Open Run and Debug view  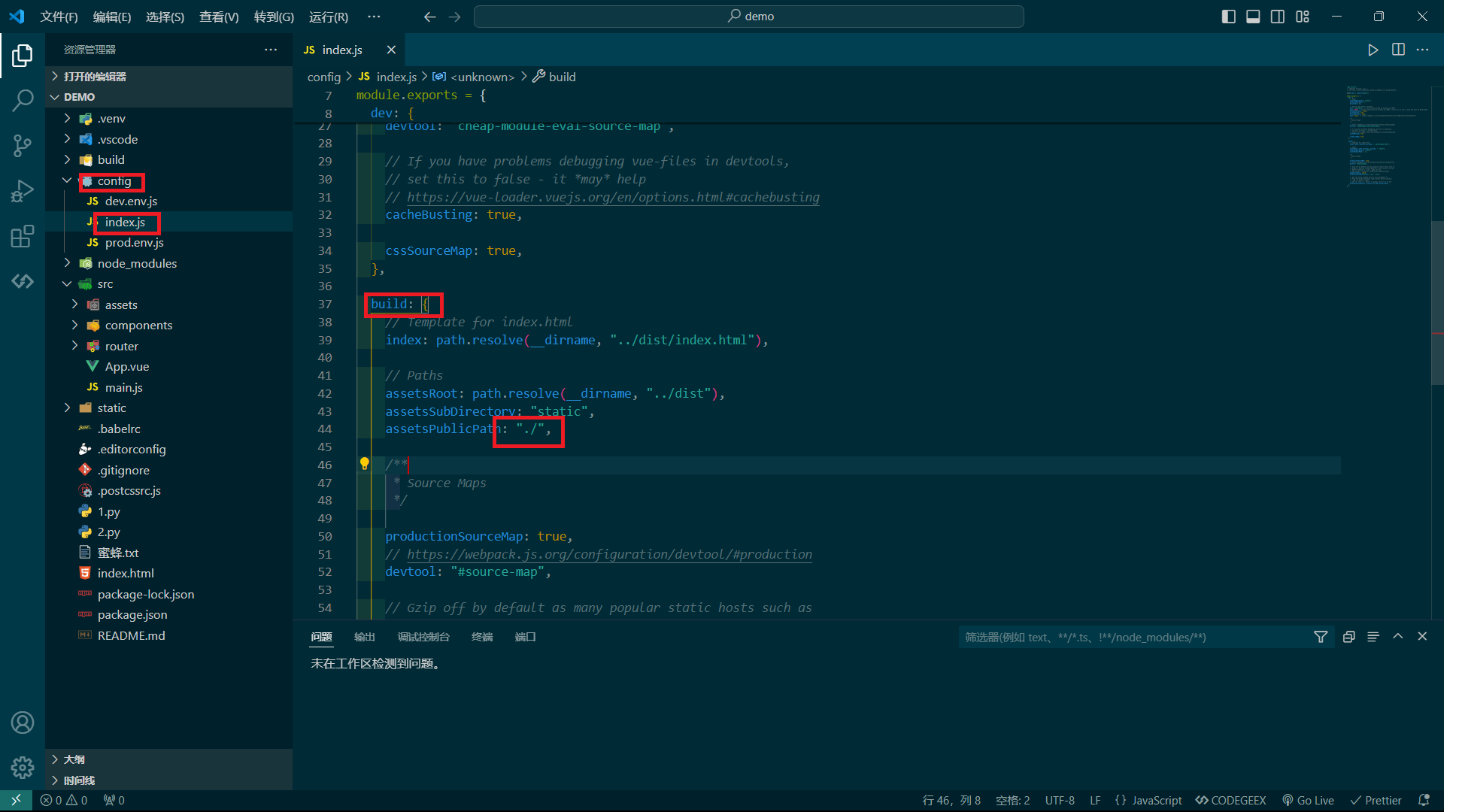point(23,191)
